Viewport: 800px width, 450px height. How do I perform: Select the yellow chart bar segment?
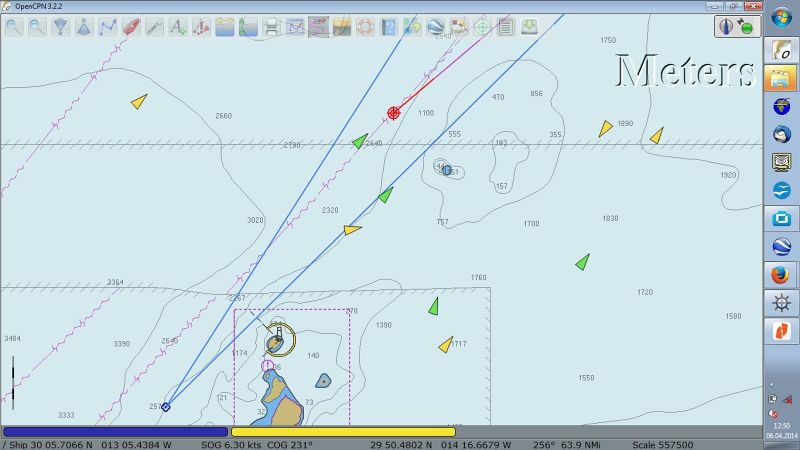[343, 432]
